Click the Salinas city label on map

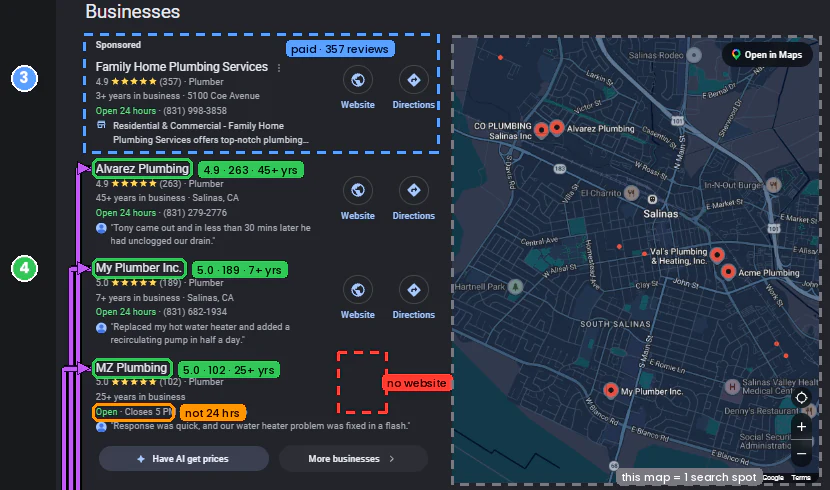click(x=660, y=214)
